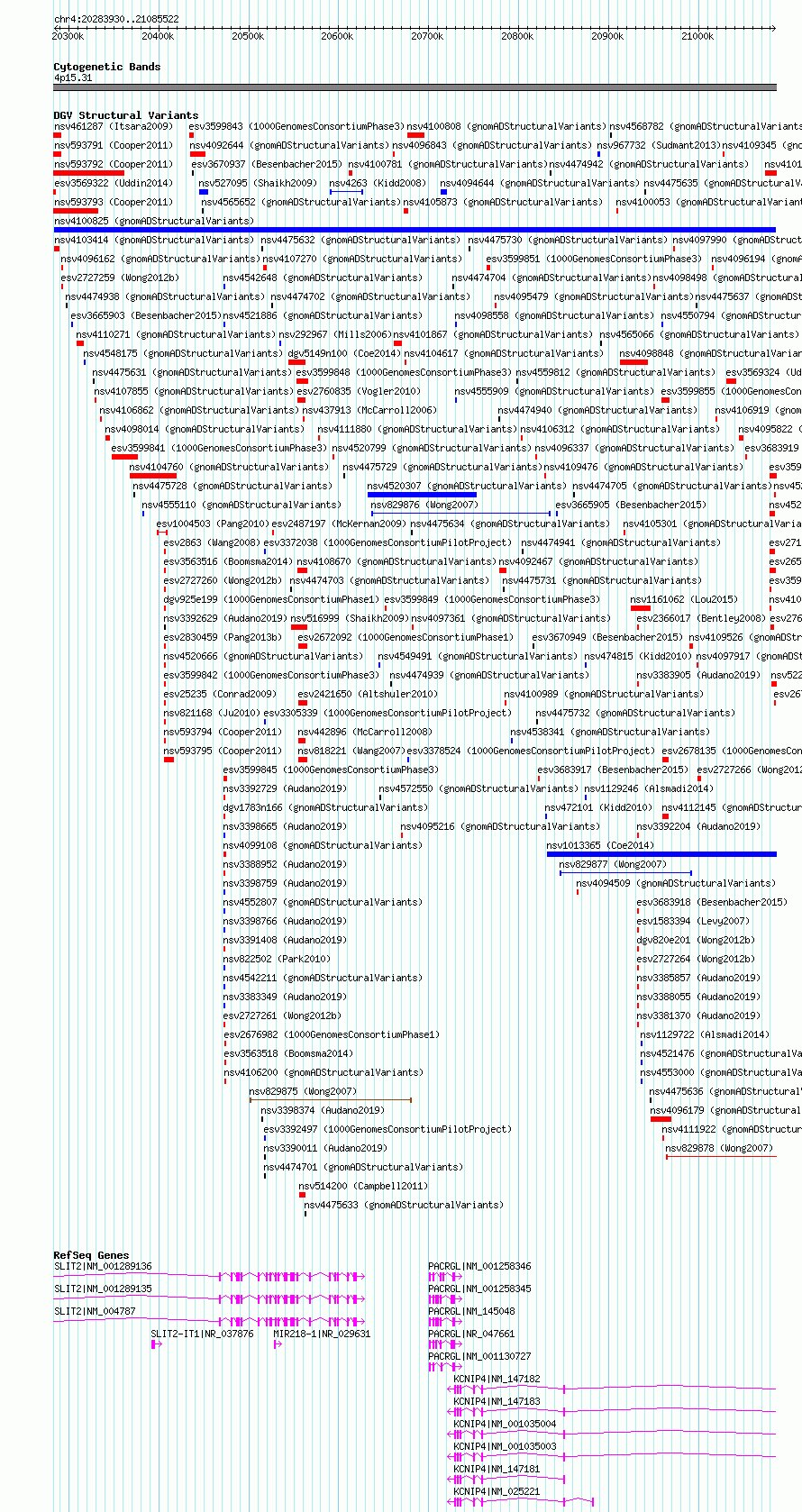Select variant nsv829878 (Wong2007)
802x1512 pixels.
pyautogui.click(x=719, y=1148)
